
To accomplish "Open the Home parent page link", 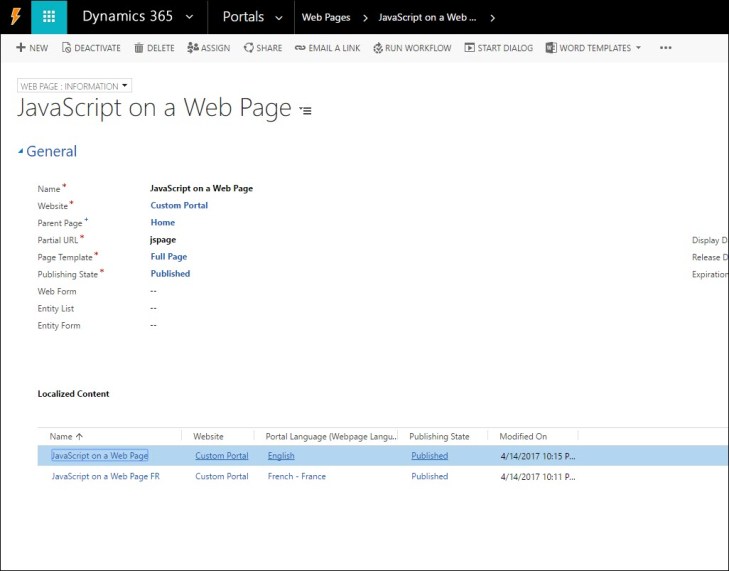I will (x=162, y=222).
